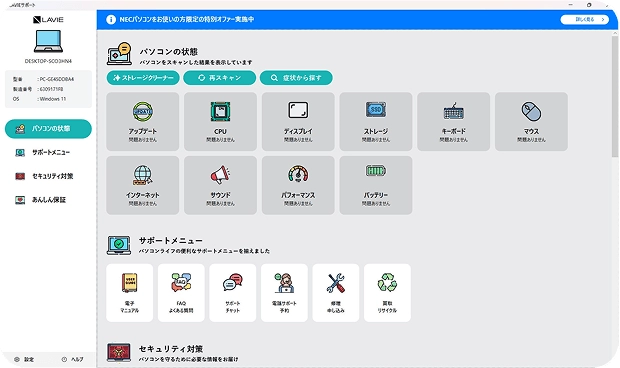620x368 pixels.
Task: Open the ストレージ SSD status tile
Action: coord(376,122)
